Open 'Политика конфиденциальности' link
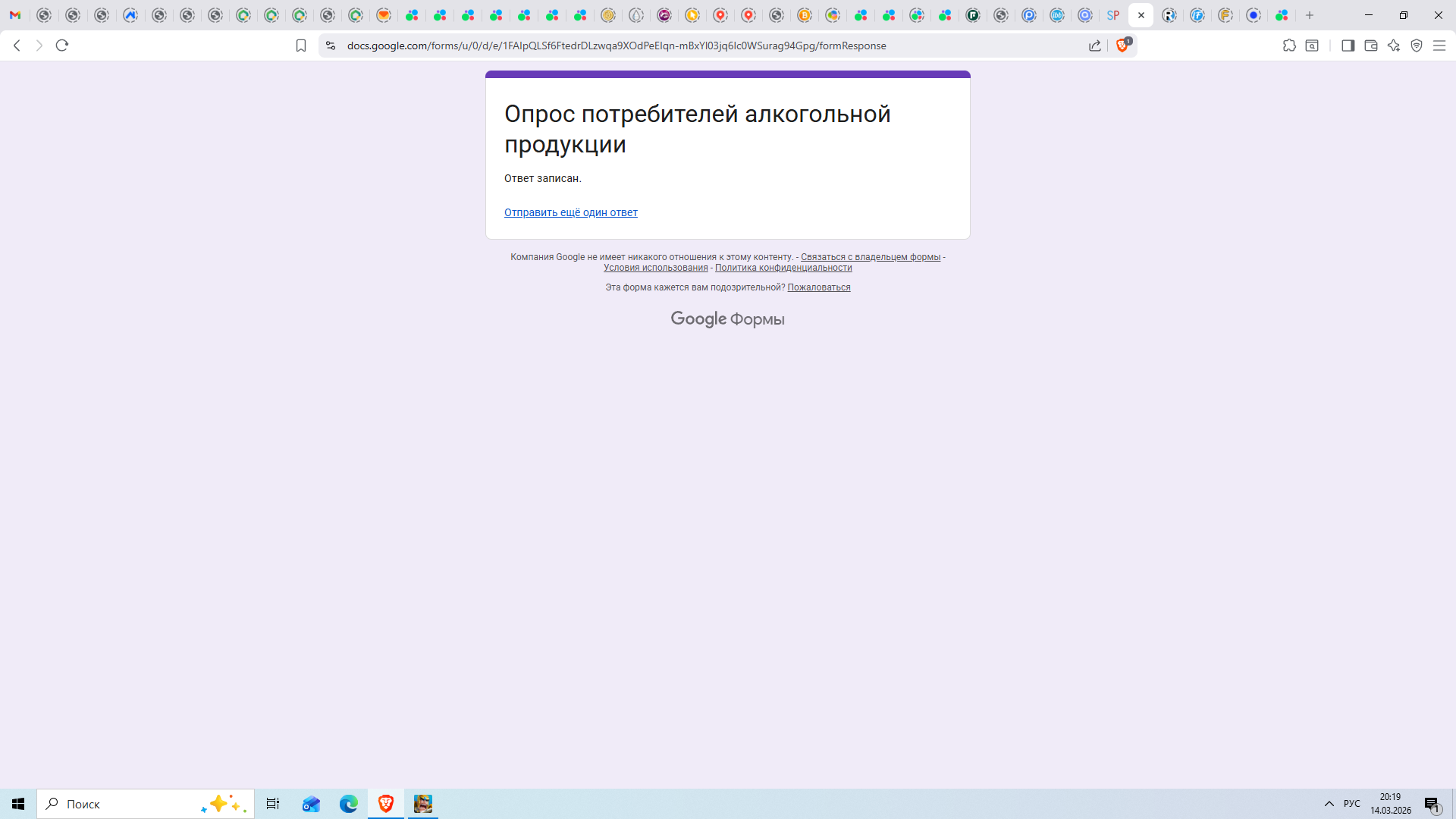 pyautogui.click(x=783, y=268)
